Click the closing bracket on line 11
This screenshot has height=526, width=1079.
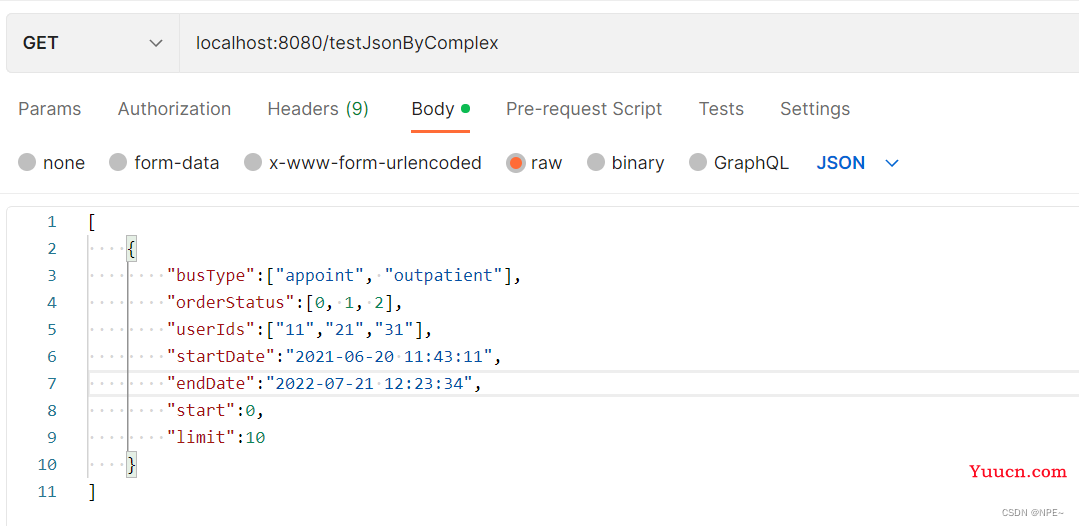point(92,492)
